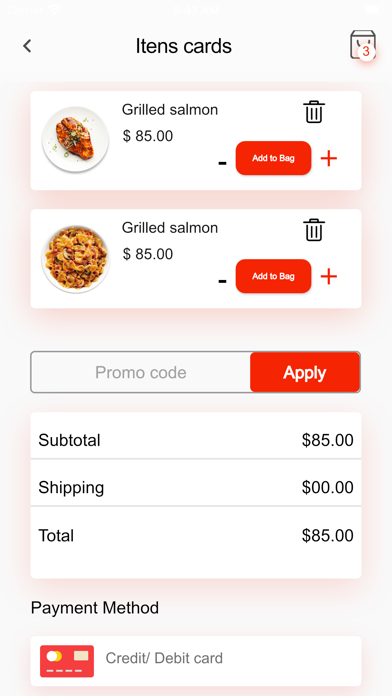Viewport: 392px width, 696px height.
Task: Open the grilled salmon dish thumbnail
Action: pos(75,139)
